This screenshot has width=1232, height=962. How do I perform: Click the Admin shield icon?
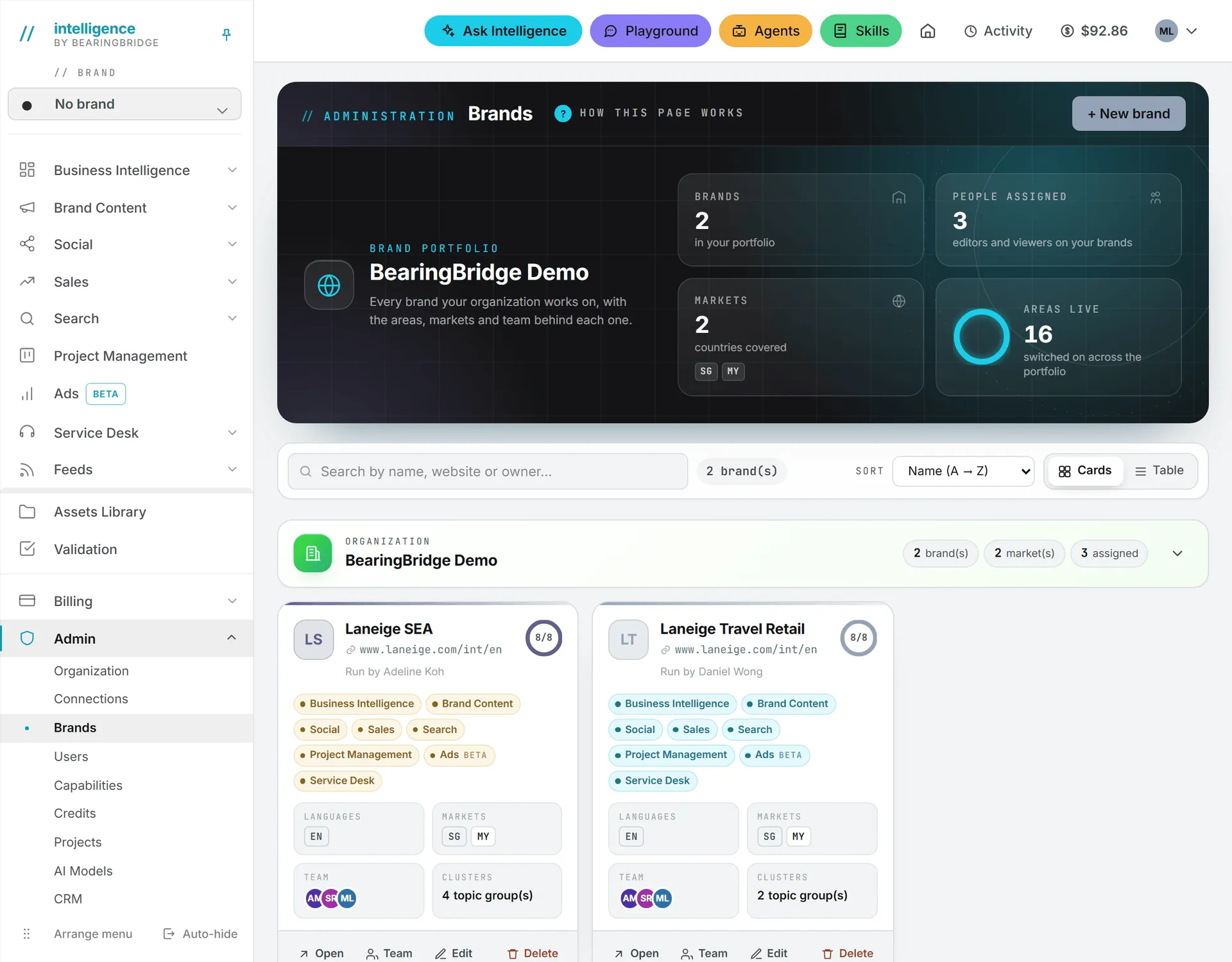click(27, 638)
